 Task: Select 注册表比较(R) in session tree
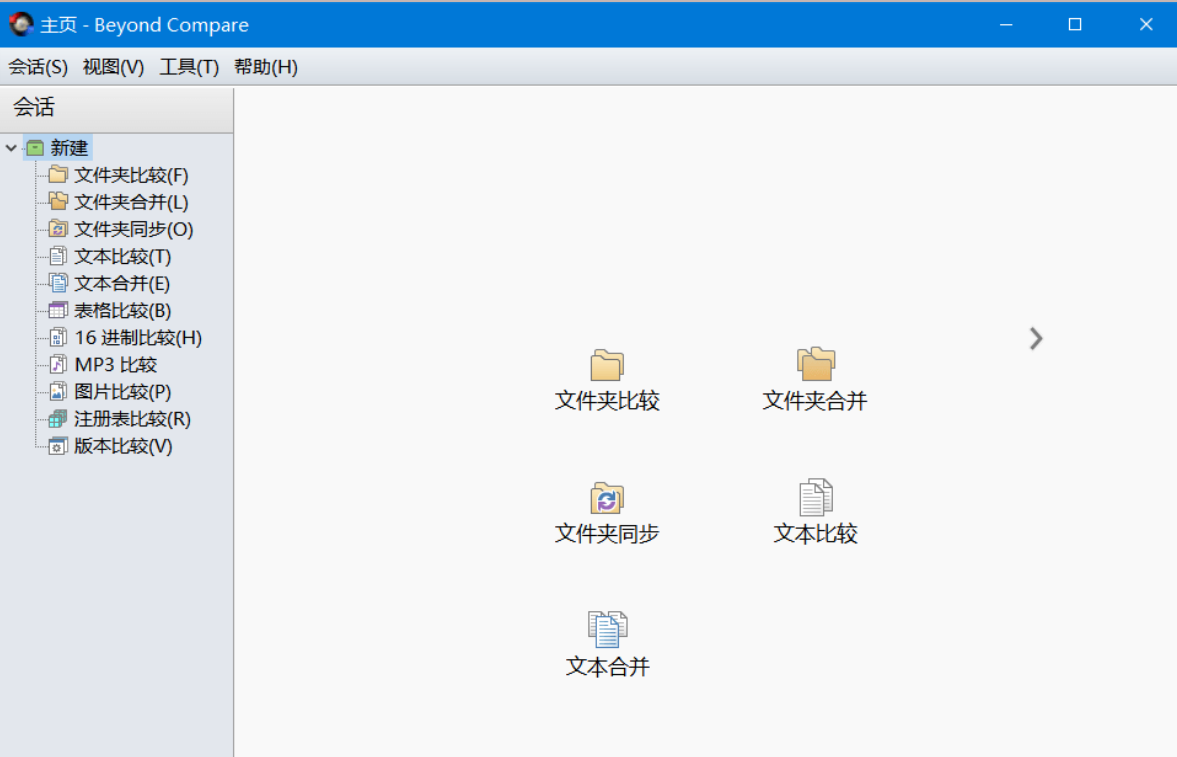coord(132,419)
